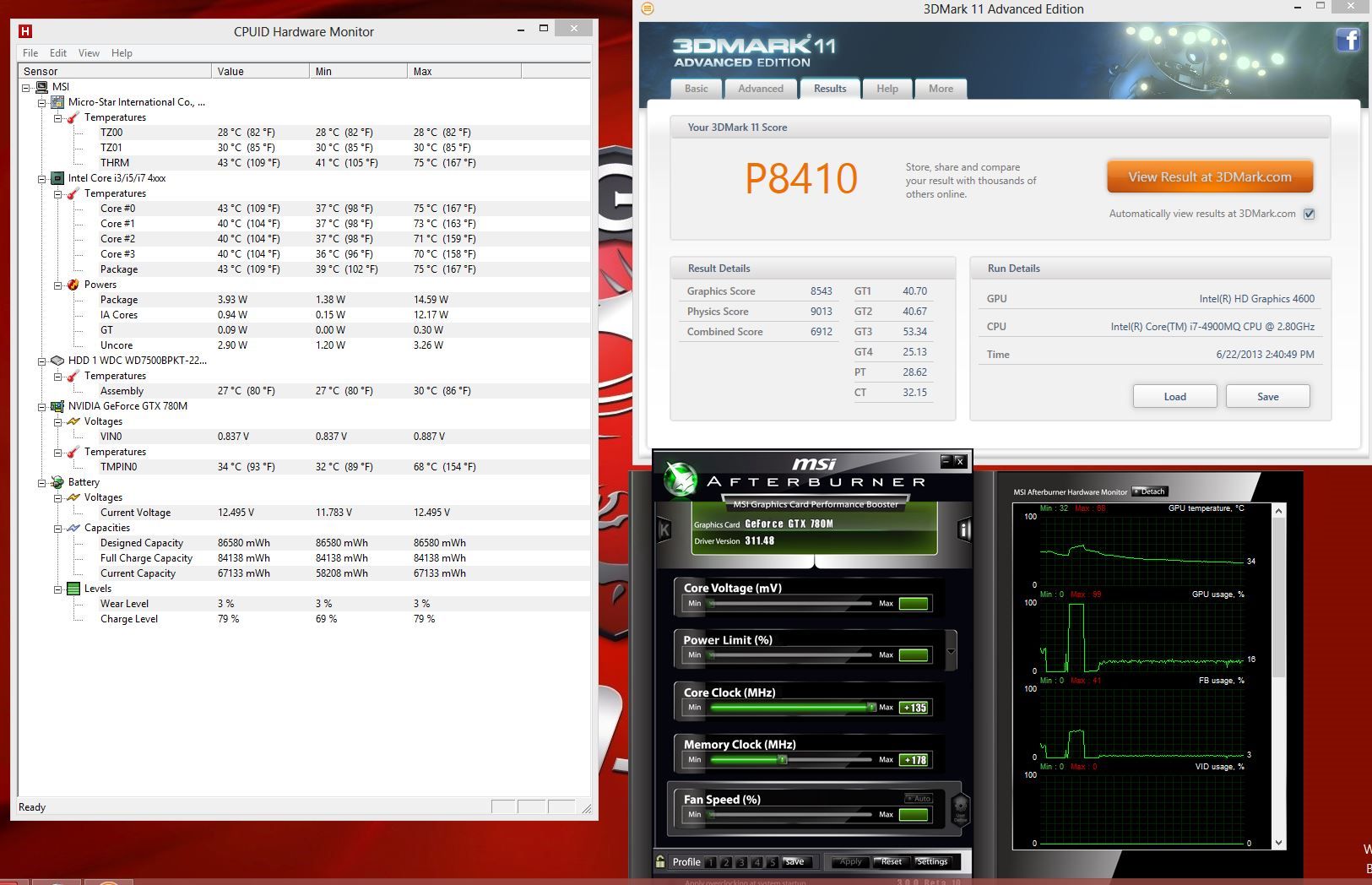The width and height of the screenshot is (1372, 885).
Task: Click Afterburner profile save button
Action: tap(794, 862)
